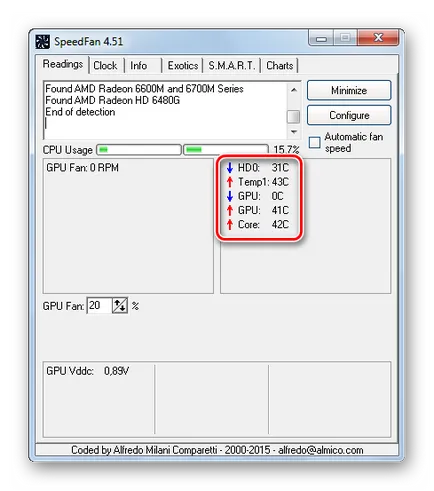Viewport: 434px width, 491px height.
Task: Open the Configure dialog
Action: click(349, 115)
